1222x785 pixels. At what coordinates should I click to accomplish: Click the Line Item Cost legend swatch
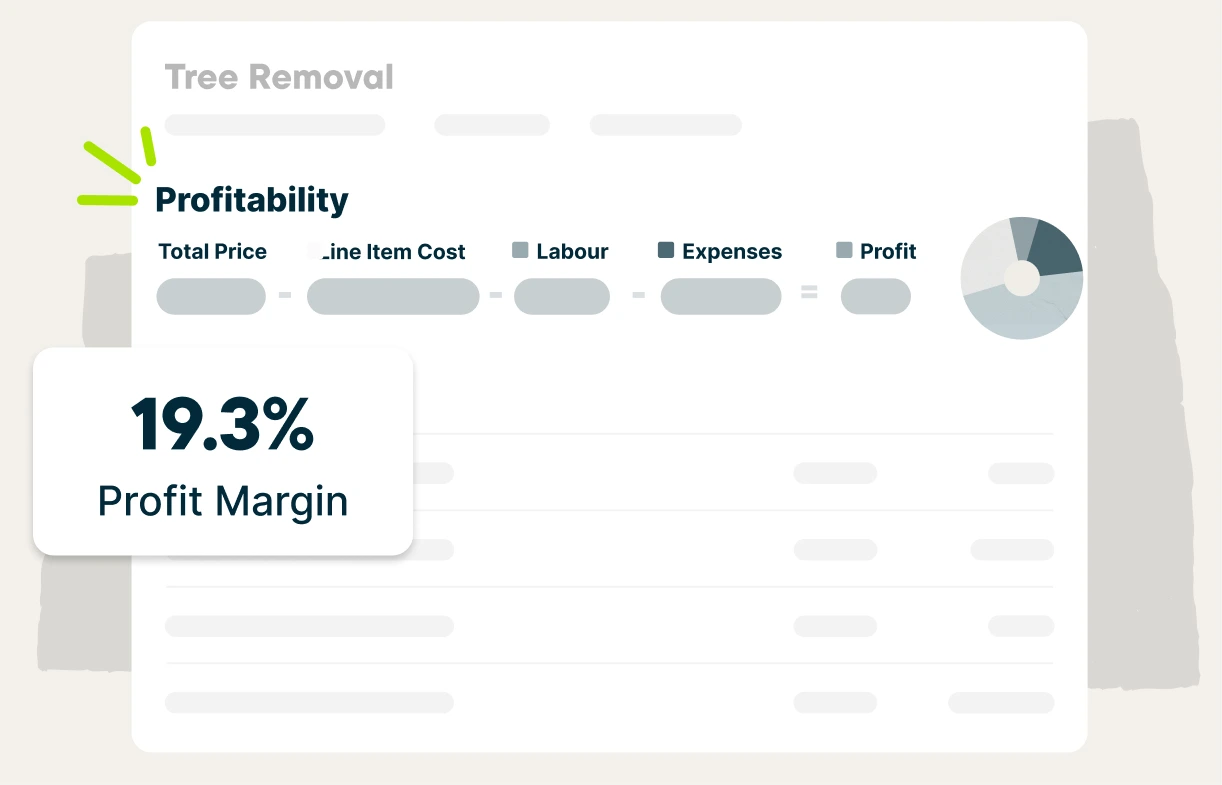pos(314,248)
